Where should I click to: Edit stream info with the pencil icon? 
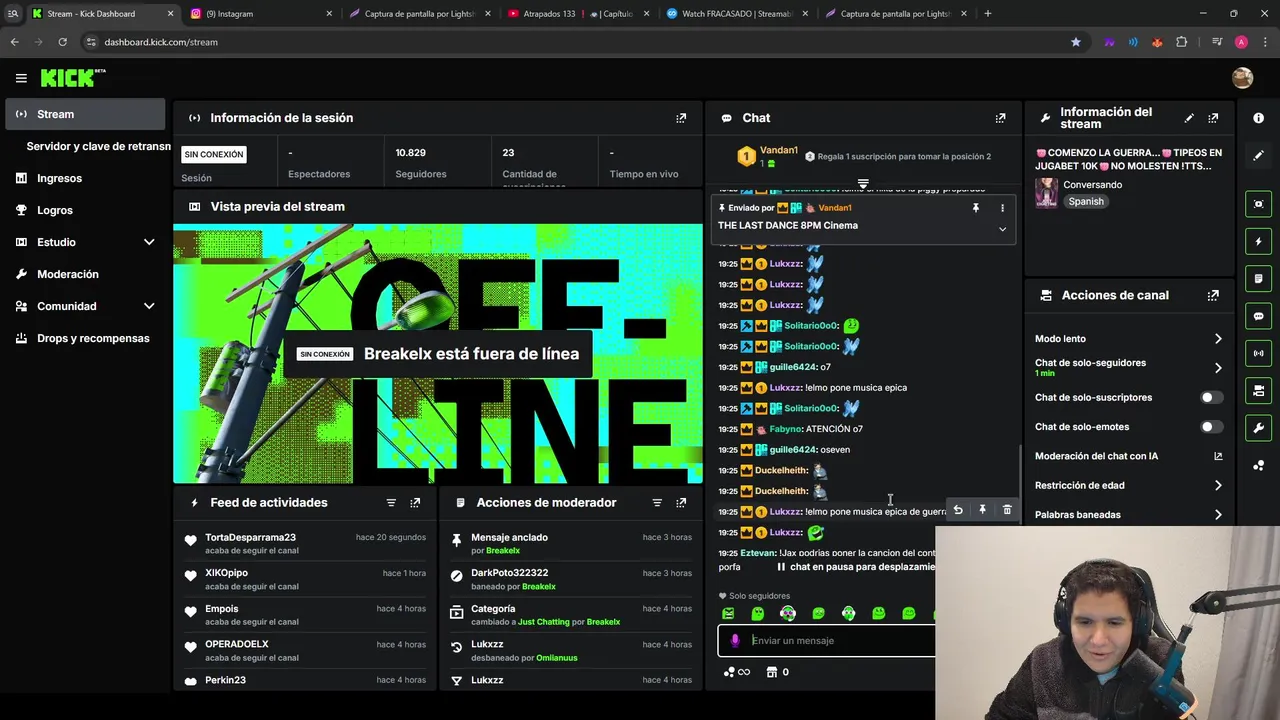1189,118
